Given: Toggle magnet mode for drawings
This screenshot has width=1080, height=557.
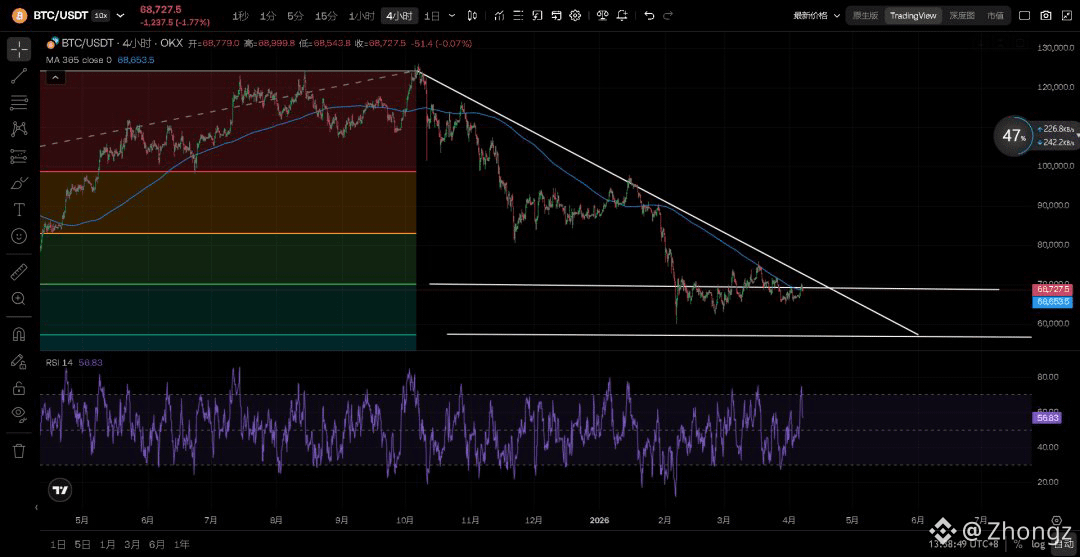Looking at the screenshot, I should pyautogui.click(x=19, y=335).
